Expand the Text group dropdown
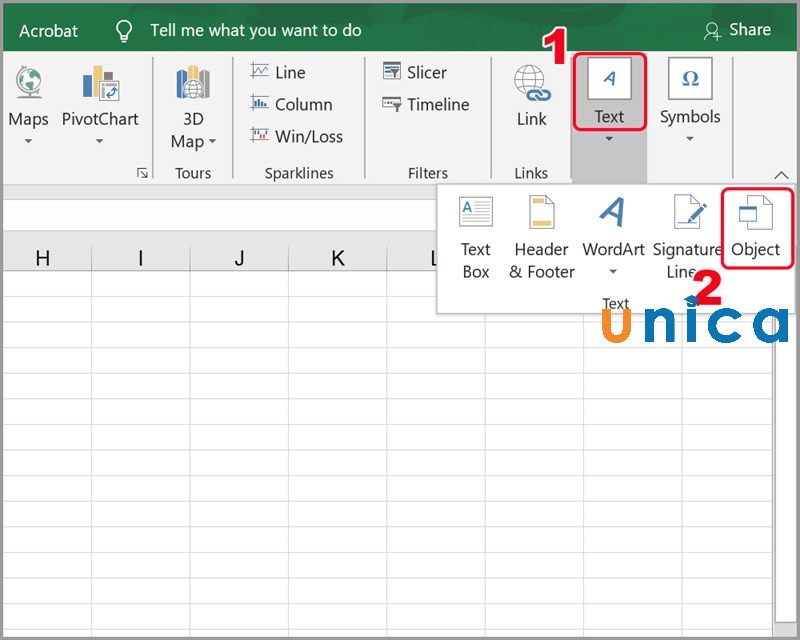Image resolution: width=800 pixels, height=640 pixels. (x=609, y=140)
